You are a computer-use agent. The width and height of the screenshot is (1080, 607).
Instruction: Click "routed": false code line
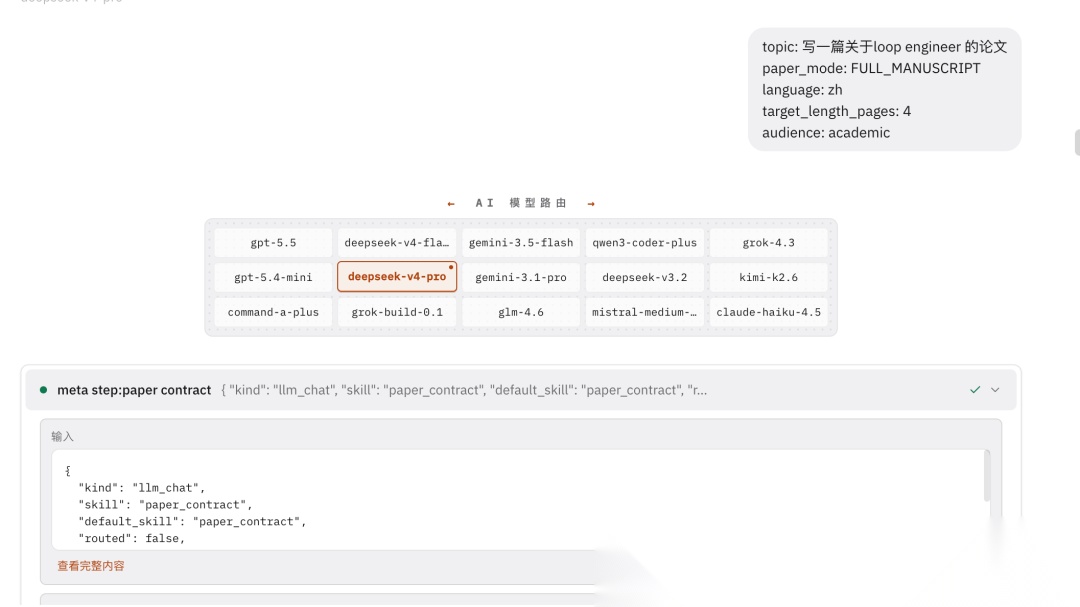132,539
